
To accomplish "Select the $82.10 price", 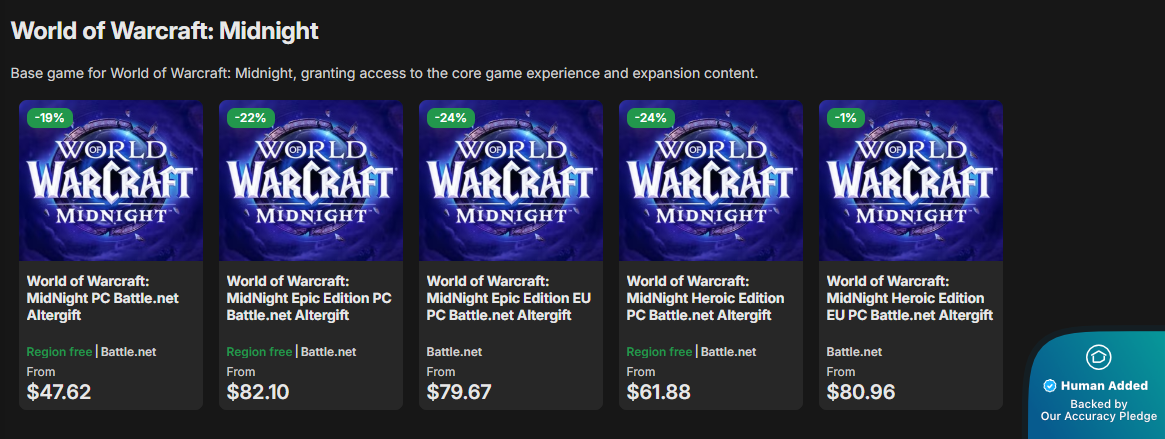I will [258, 391].
